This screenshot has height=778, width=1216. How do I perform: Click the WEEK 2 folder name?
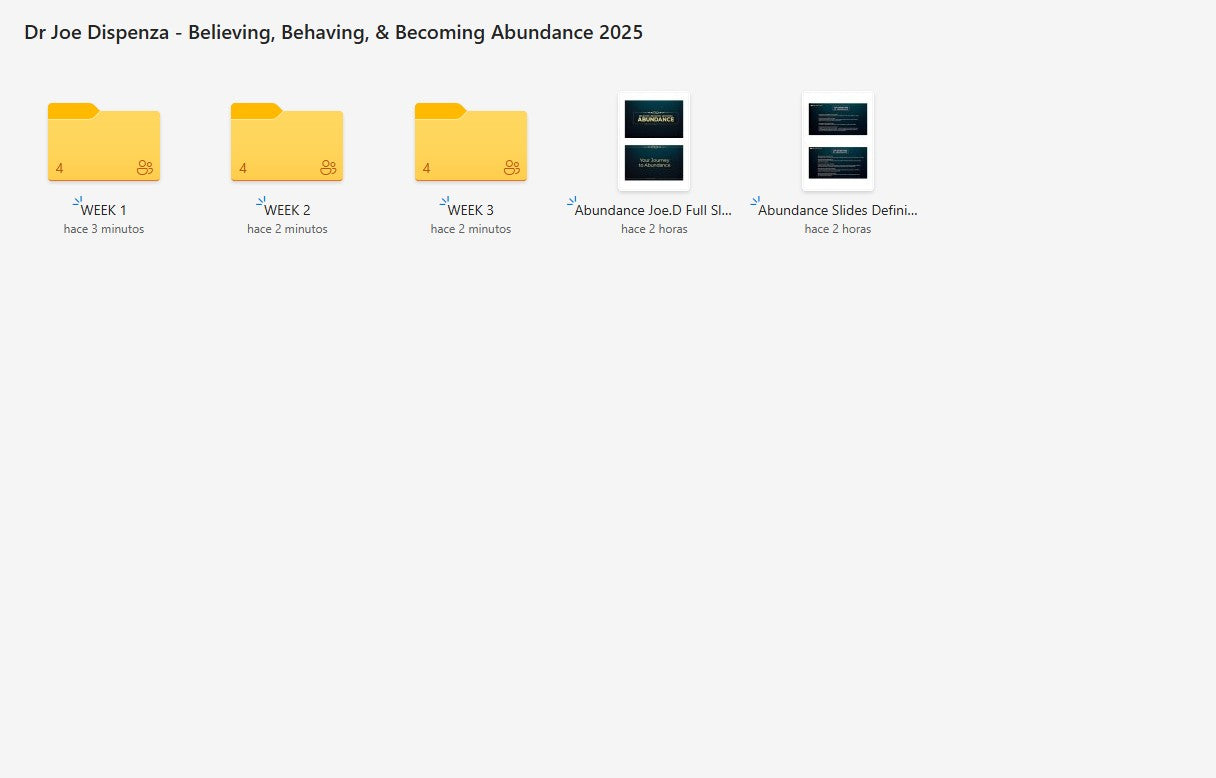pyautogui.click(x=288, y=211)
